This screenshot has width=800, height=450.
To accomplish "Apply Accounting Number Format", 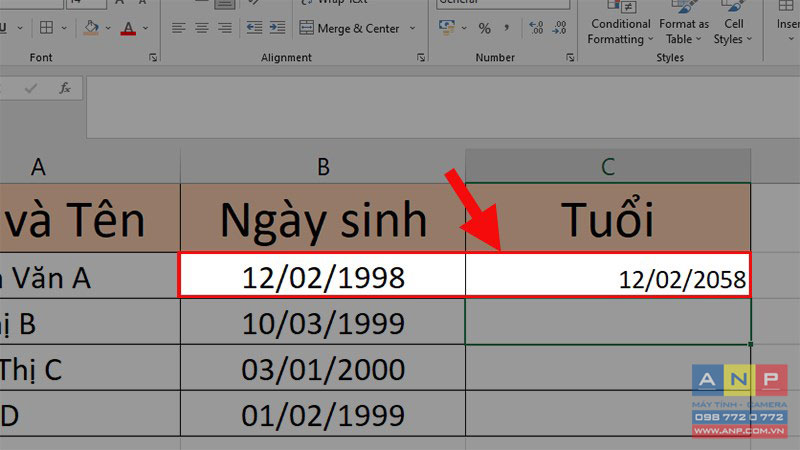I will pyautogui.click(x=446, y=27).
